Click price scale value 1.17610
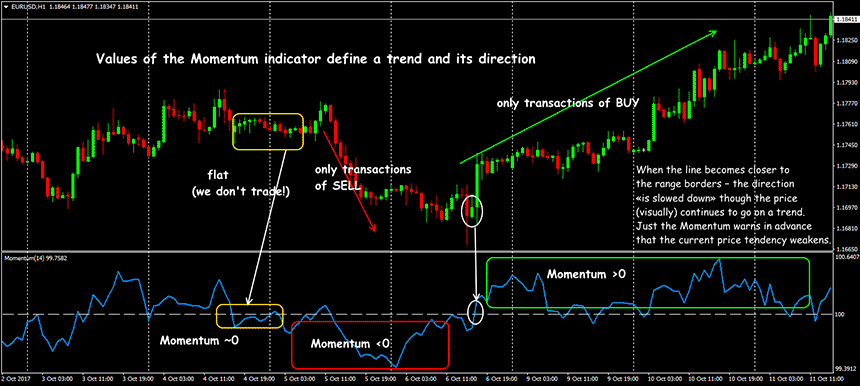Screen dimensions: 860x386 click(847, 124)
